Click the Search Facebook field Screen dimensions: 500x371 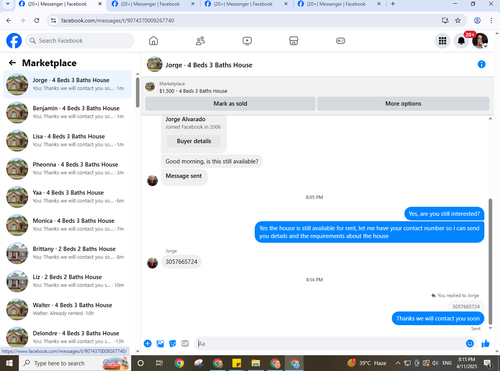tap(80, 41)
